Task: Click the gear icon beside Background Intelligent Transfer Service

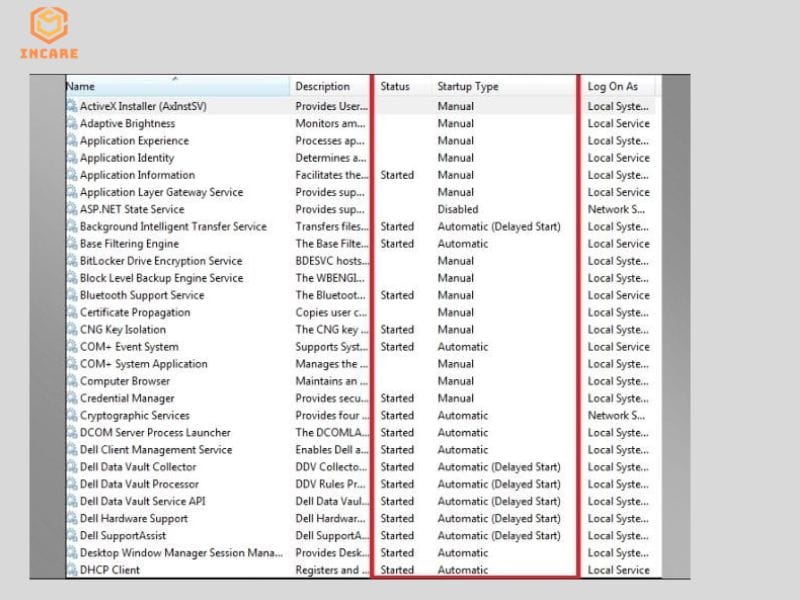Action: click(x=72, y=227)
